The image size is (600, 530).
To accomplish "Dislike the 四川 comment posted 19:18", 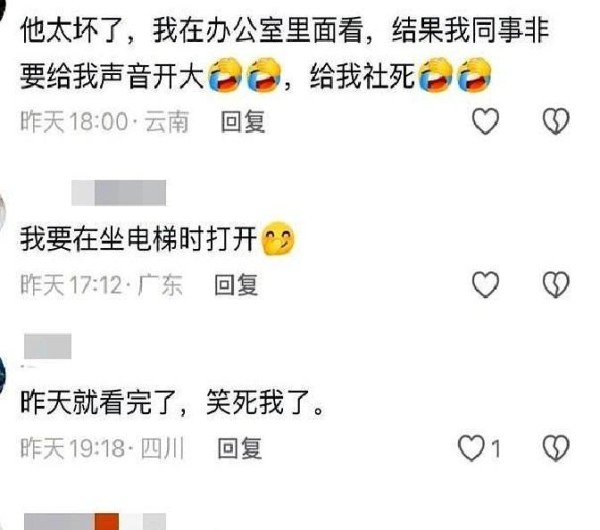I will point(556,448).
